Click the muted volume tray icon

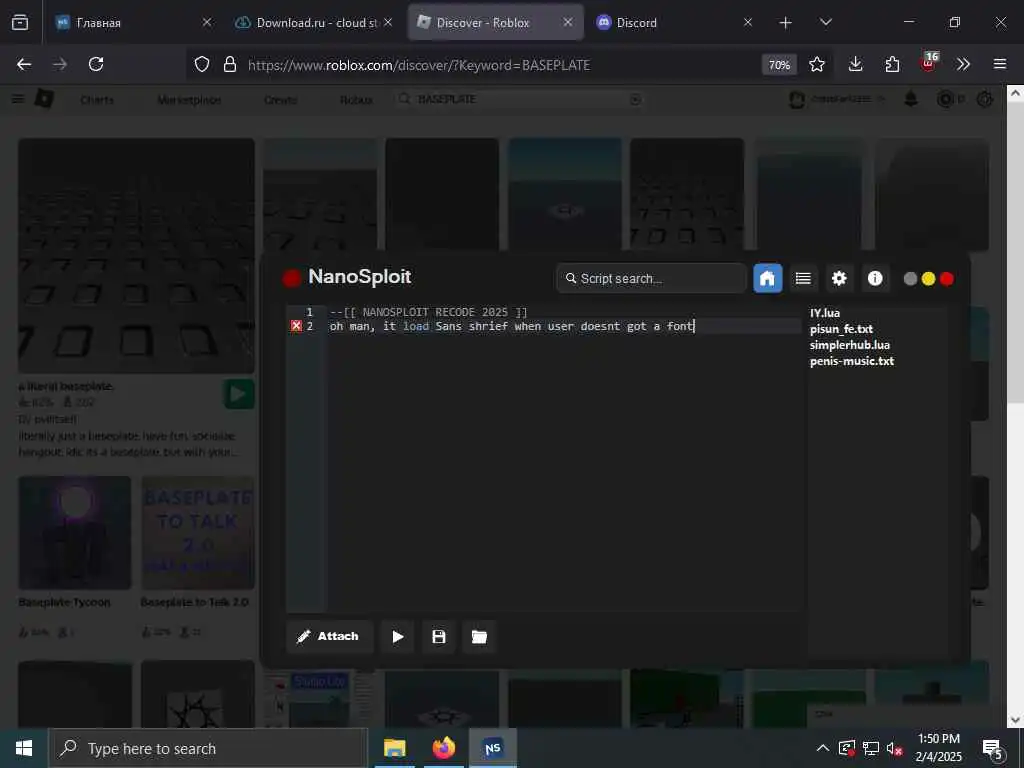point(895,748)
